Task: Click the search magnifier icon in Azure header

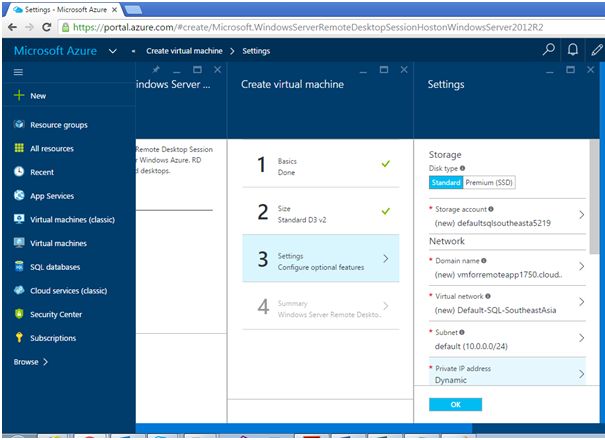Action: [x=549, y=50]
